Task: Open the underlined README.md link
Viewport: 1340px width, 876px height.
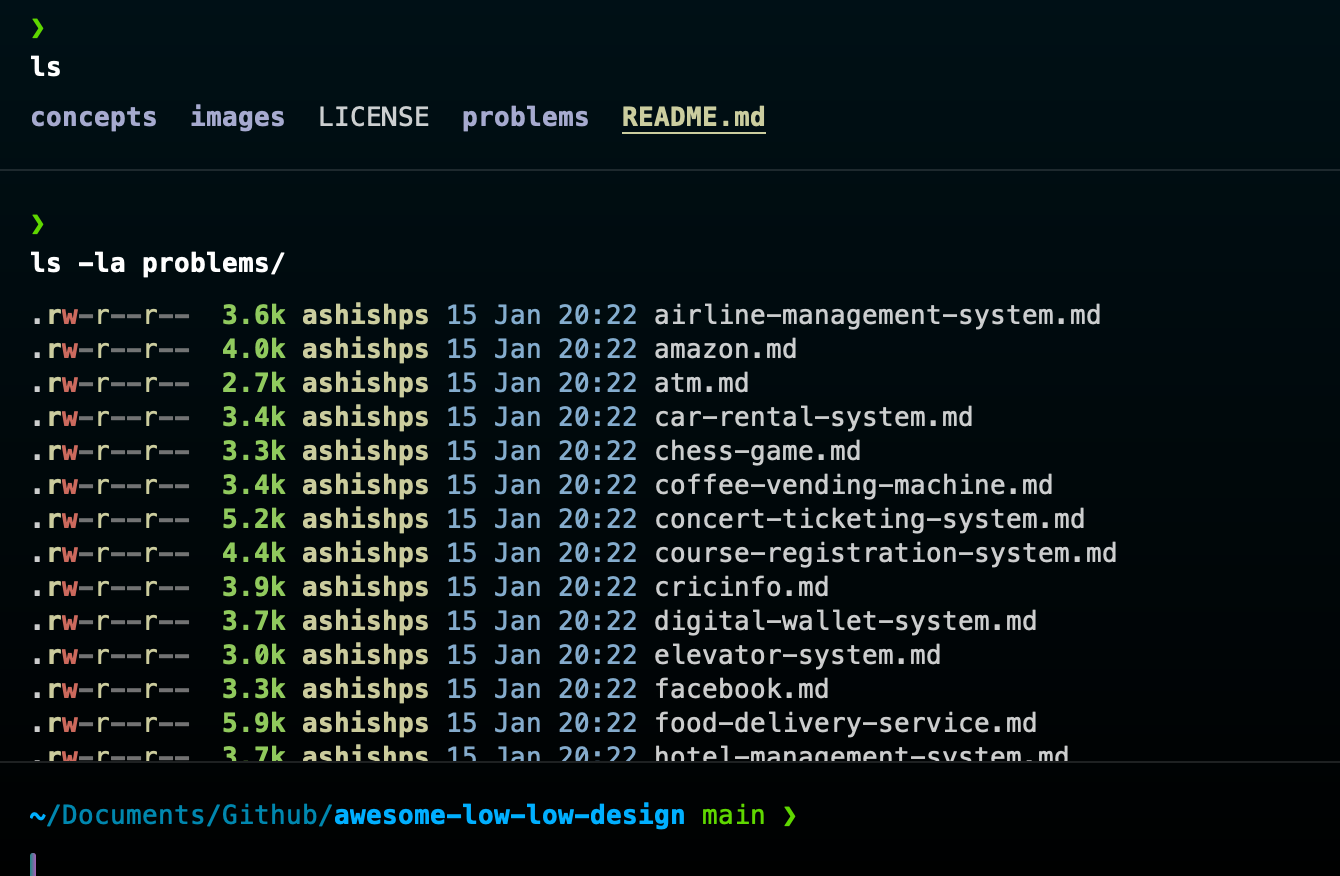Action: click(693, 117)
